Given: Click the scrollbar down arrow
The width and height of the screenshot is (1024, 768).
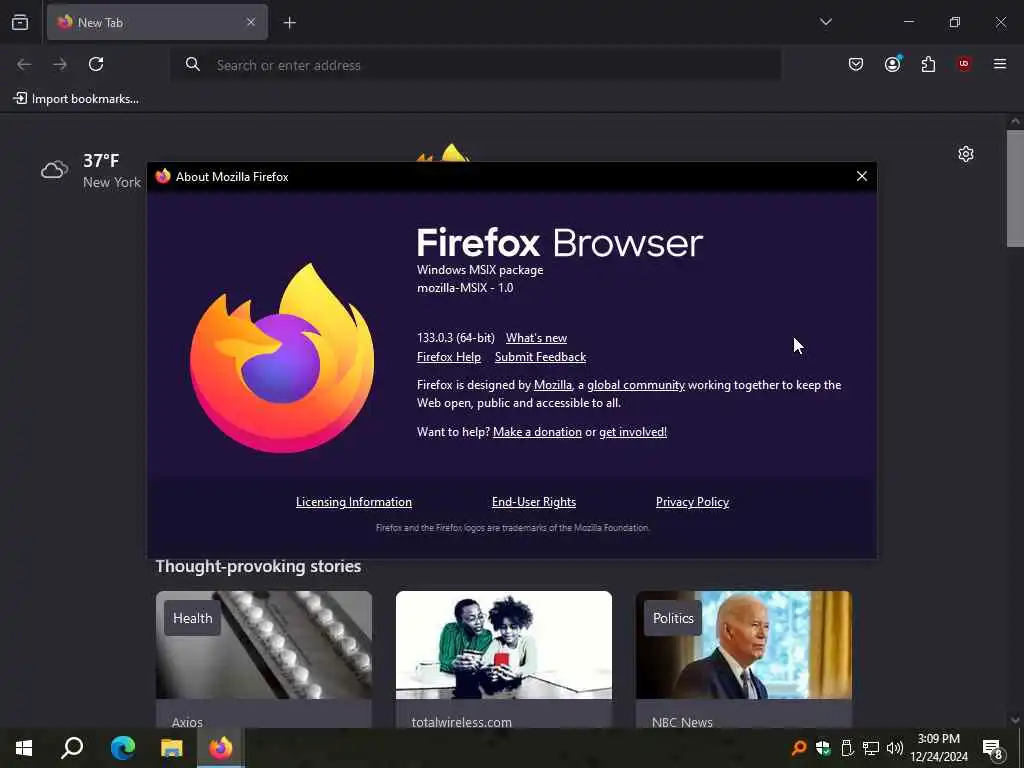Looking at the screenshot, I should [x=1015, y=721].
